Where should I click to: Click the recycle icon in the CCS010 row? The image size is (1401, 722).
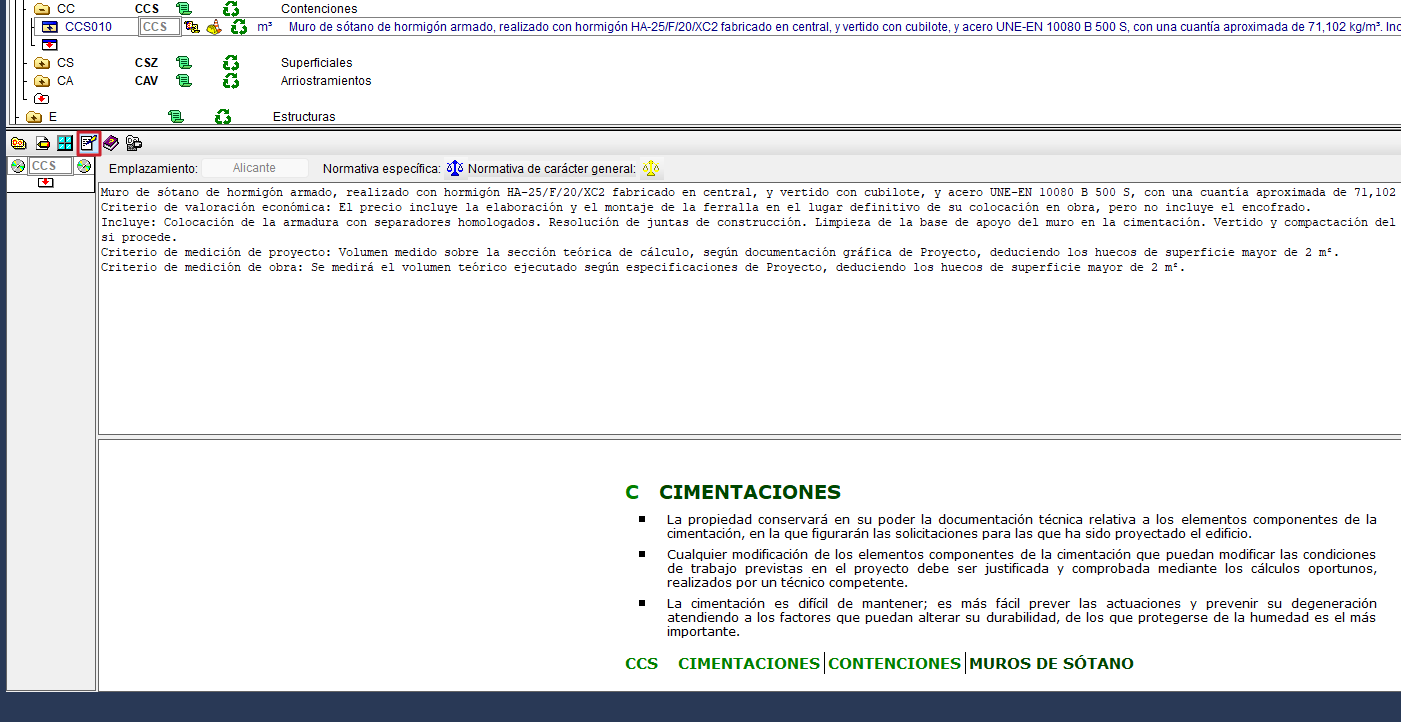(x=238, y=27)
